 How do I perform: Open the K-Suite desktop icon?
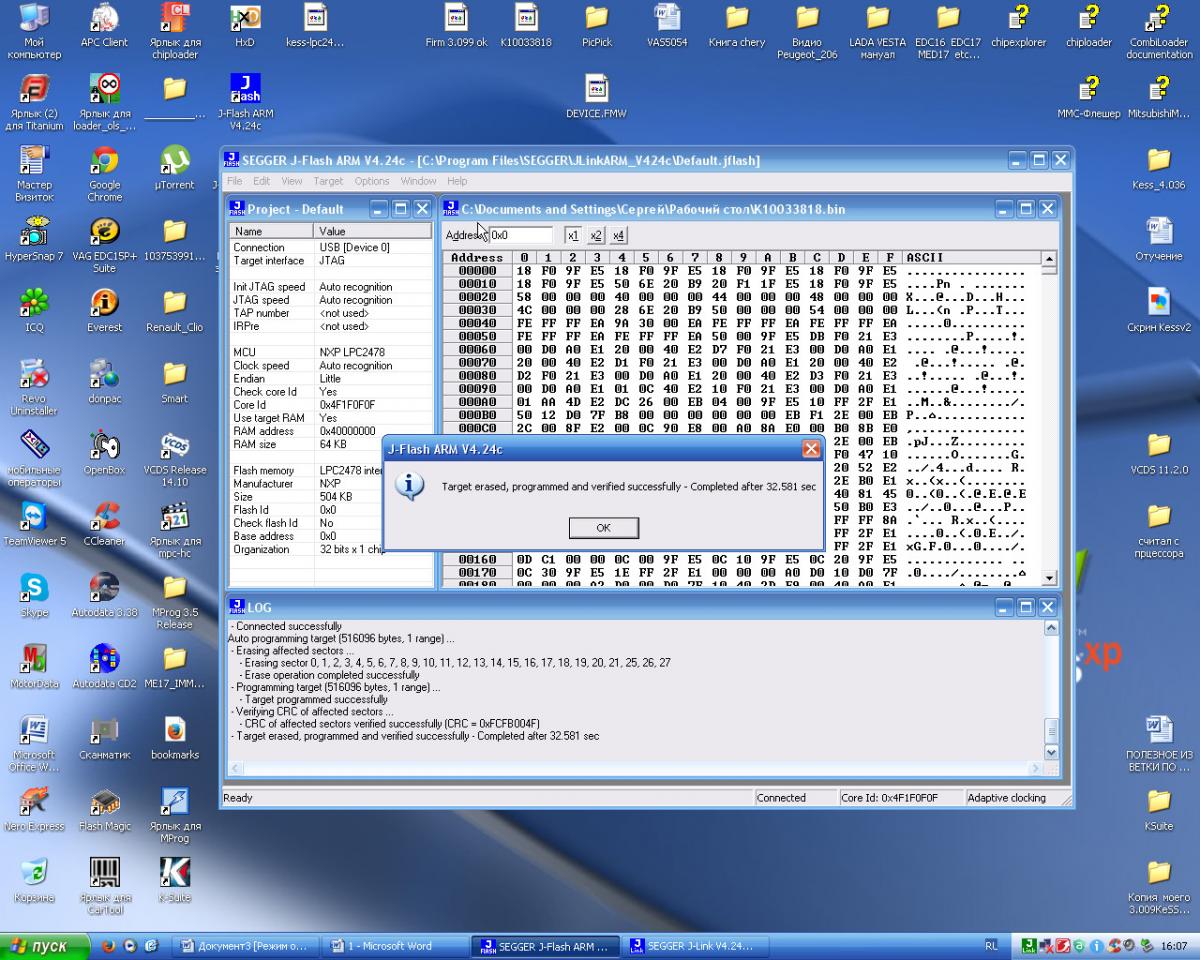(174, 873)
